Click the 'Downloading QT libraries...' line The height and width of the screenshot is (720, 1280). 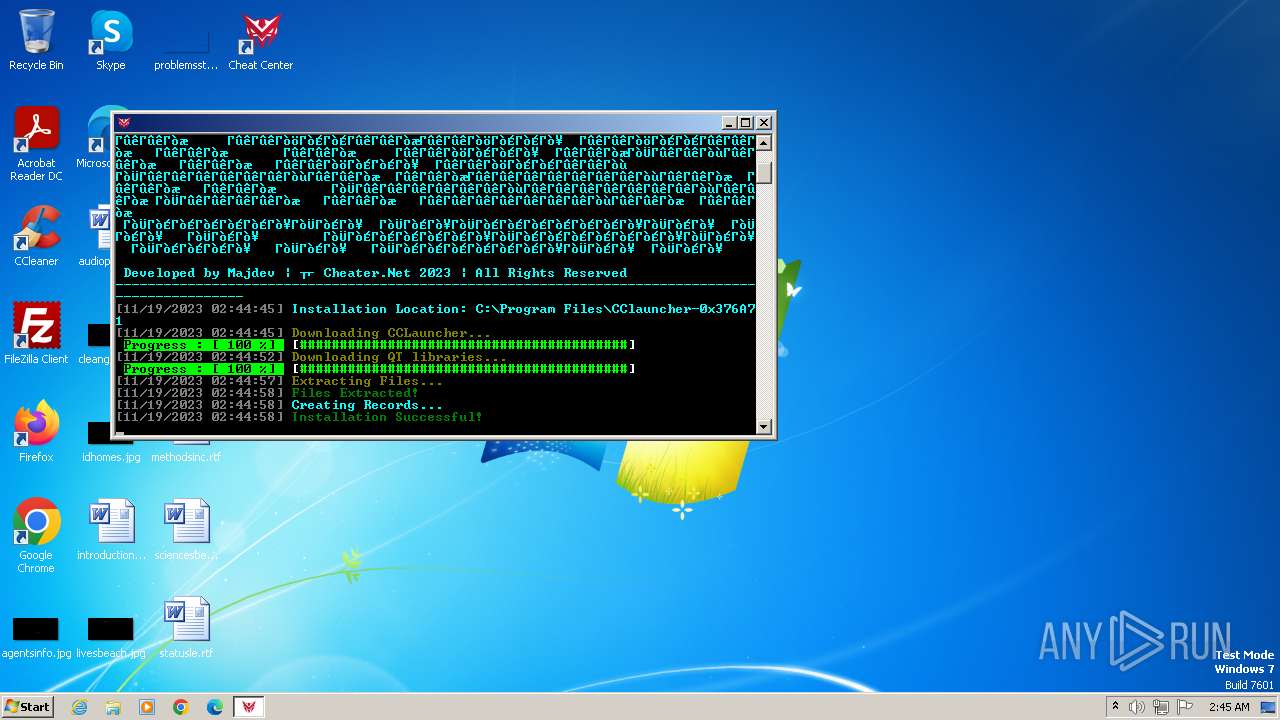pos(399,357)
